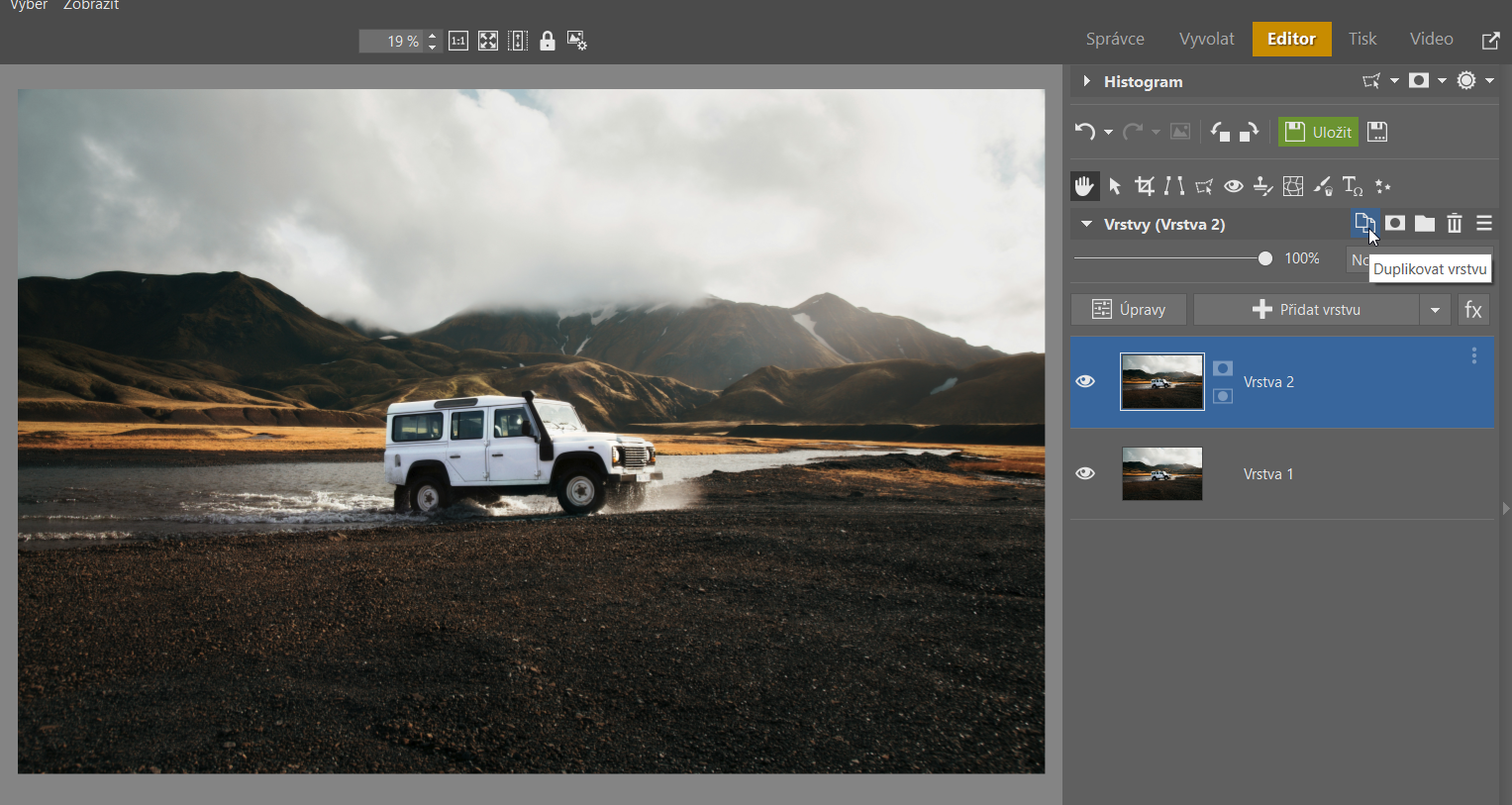Click the green Uložit button

point(1318,132)
